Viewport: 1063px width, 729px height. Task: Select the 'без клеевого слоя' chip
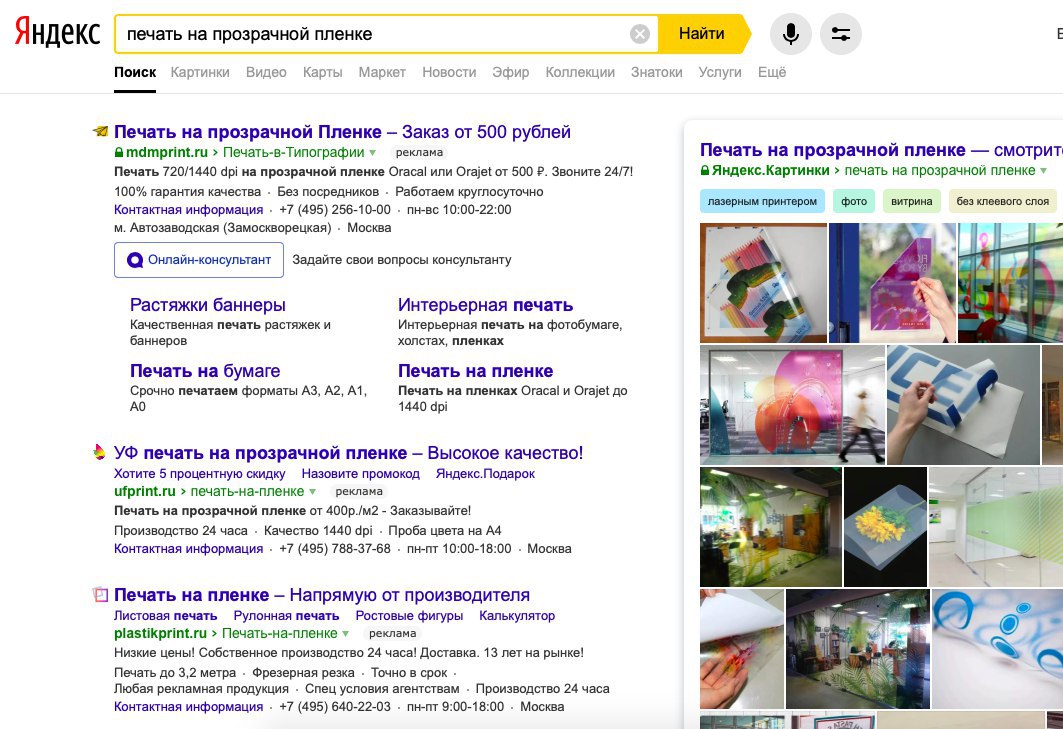coord(1003,201)
